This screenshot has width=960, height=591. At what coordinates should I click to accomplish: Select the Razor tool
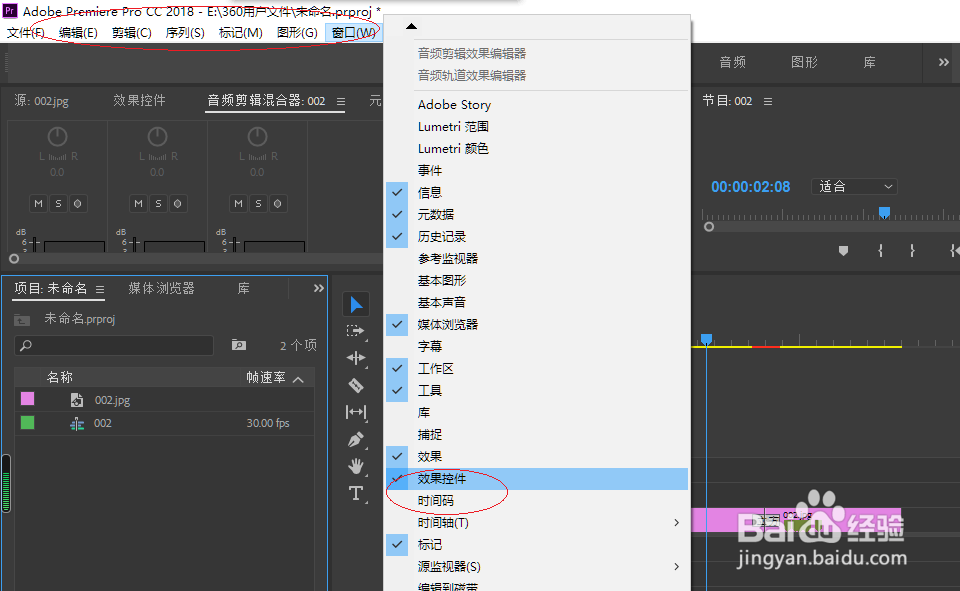pos(356,385)
